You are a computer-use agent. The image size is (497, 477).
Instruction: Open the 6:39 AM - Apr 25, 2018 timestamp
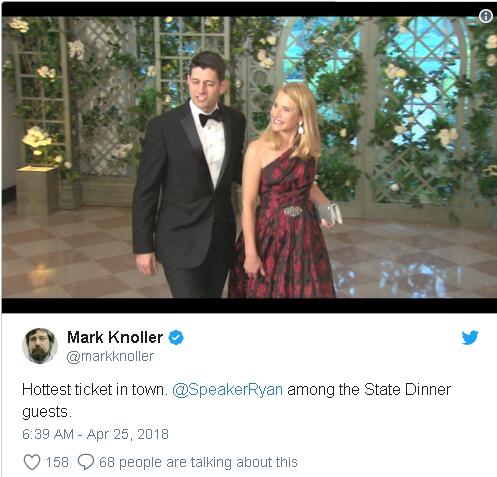point(95,434)
